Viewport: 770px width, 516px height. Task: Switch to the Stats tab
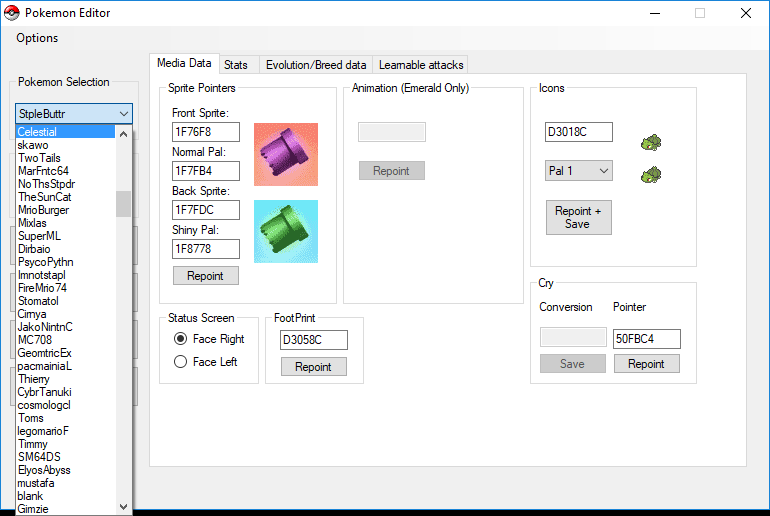pos(236,65)
